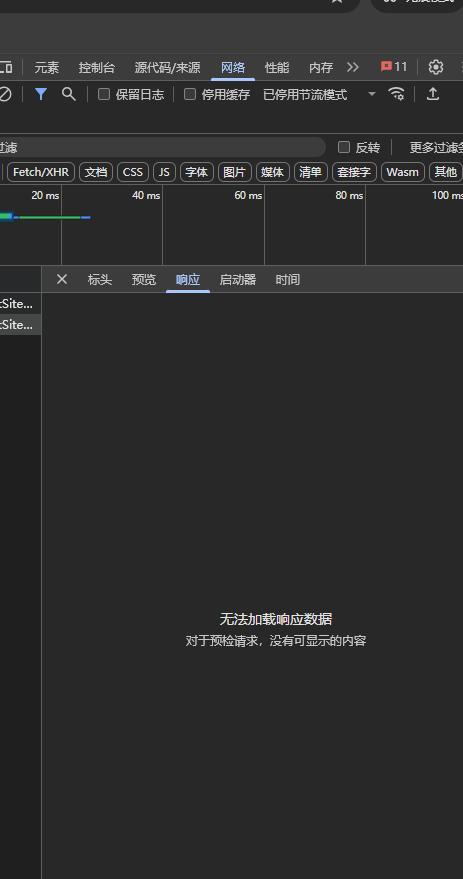Open network search magnifier
Image resolution: width=463 pixels, height=879 pixels.
click(x=68, y=94)
